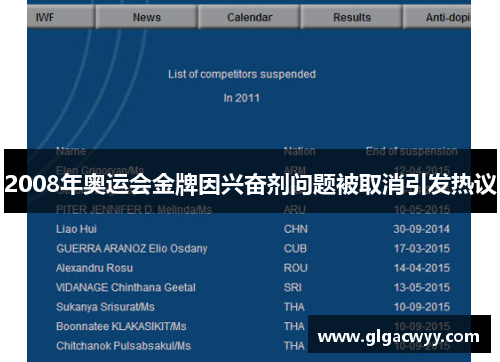The width and height of the screenshot is (500, 362).
Task: Click the 'List of competitors suspended' heading
Action: [x=242, y=74]
